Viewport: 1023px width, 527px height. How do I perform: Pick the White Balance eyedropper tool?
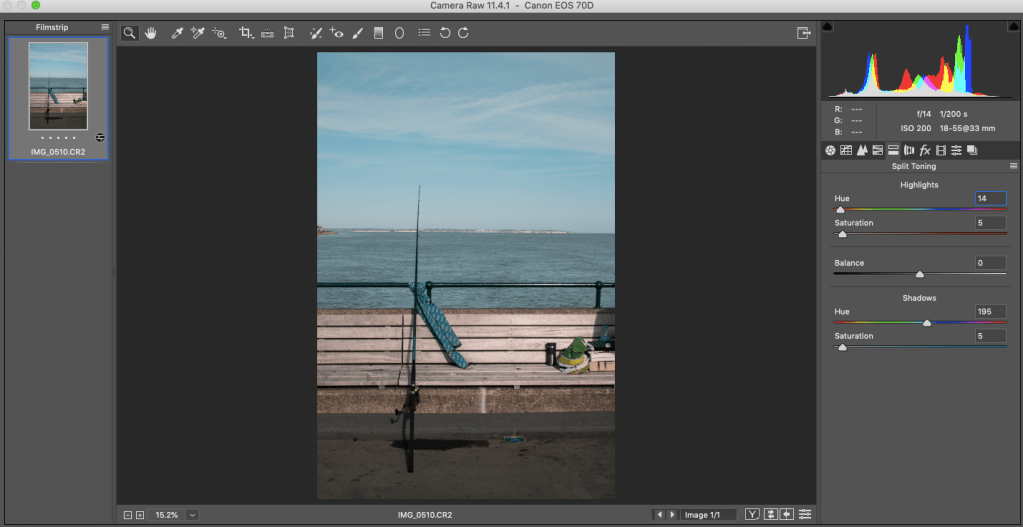click(x=177, y=33)
